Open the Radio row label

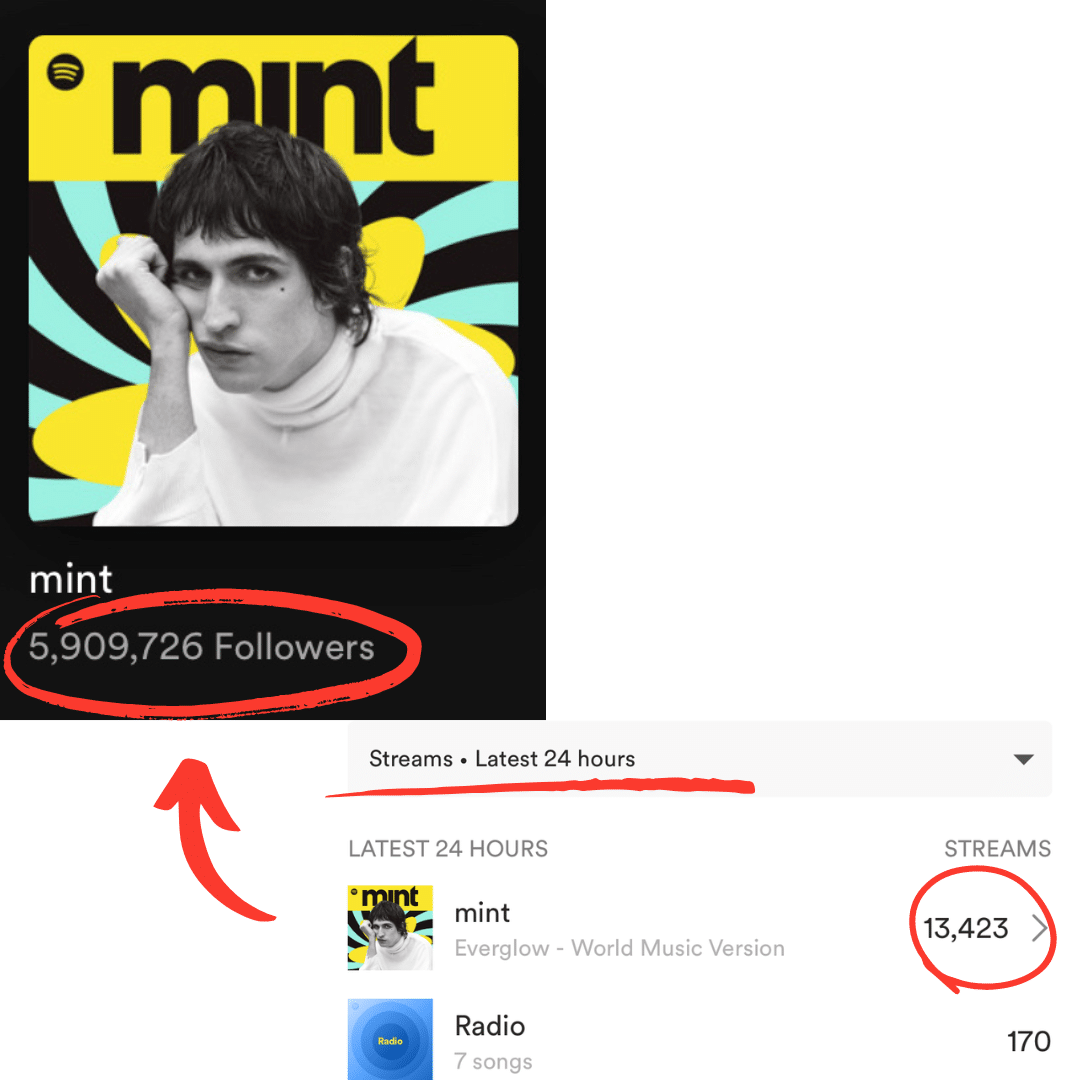(x=489, y=1026)
